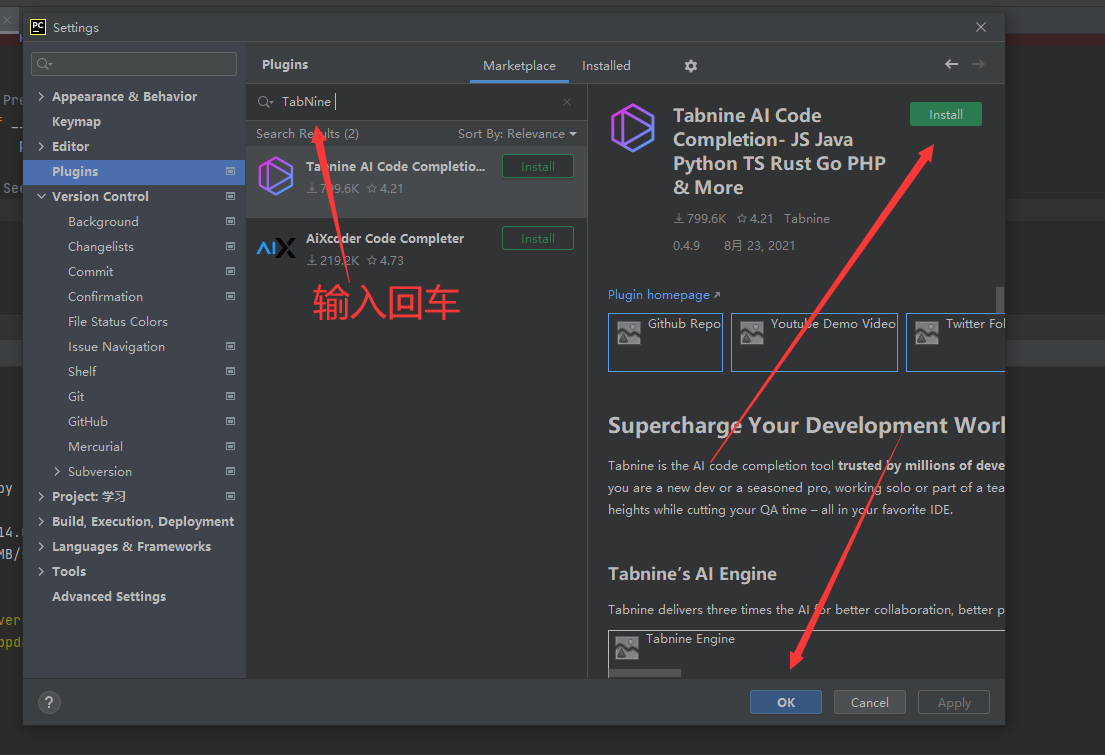Select Plugins in settings tree
The height and width of the screenshot is (755, 1105).
click(x=134, y=171)
